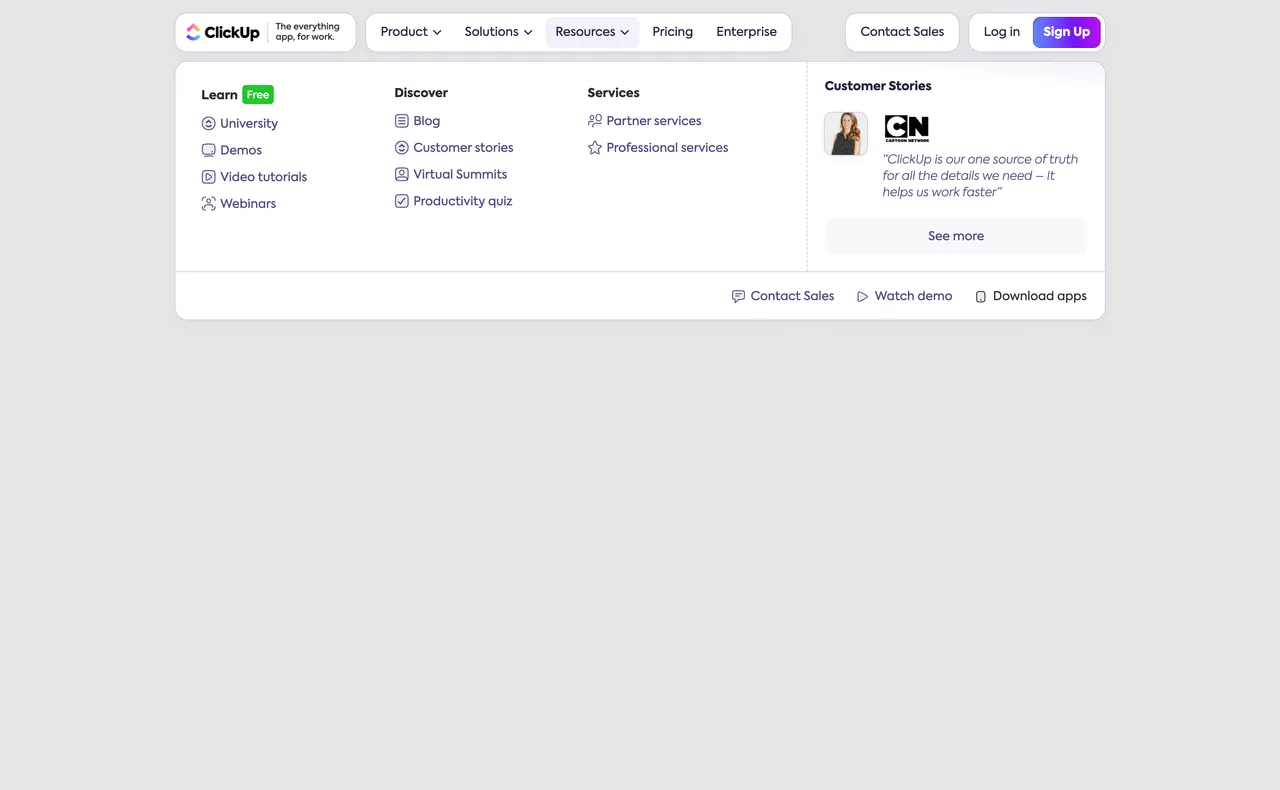Open the Watch demo link
The image size is (1280, 790).
point(904,296)
